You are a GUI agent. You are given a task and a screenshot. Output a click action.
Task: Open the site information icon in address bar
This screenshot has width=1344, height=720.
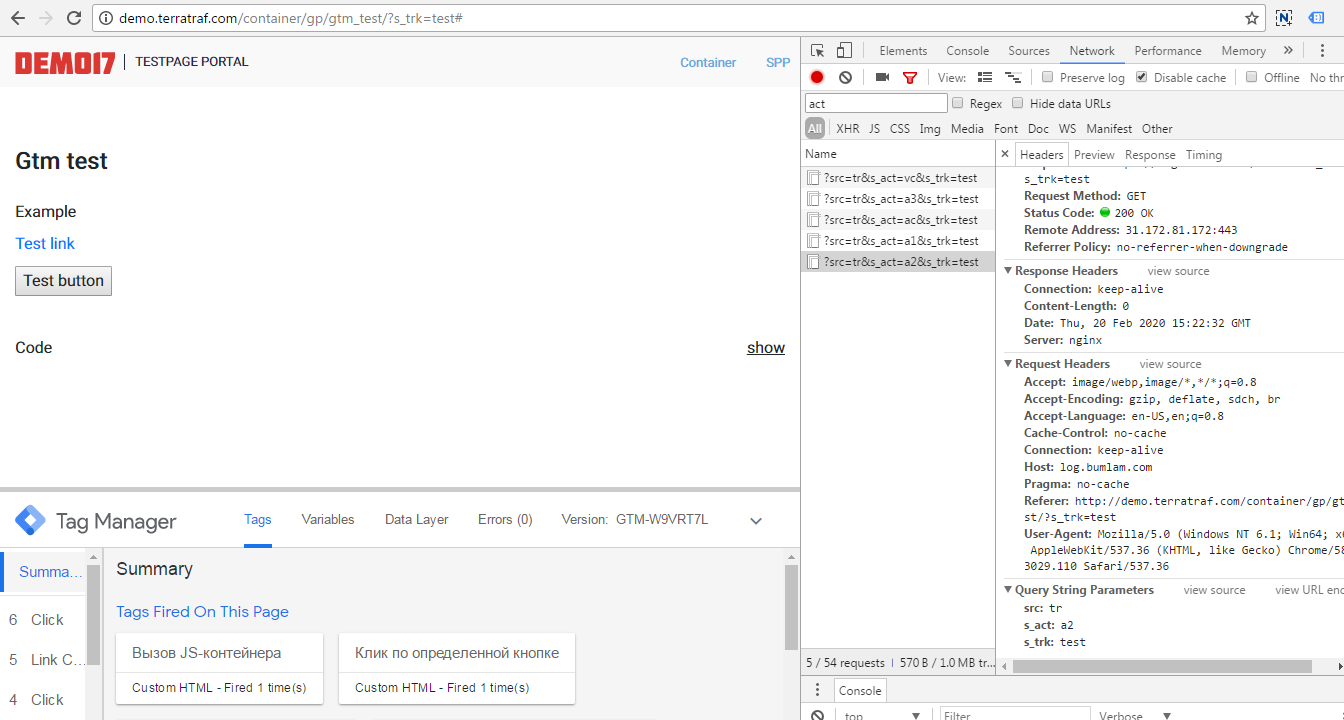(x=107, y=18)
